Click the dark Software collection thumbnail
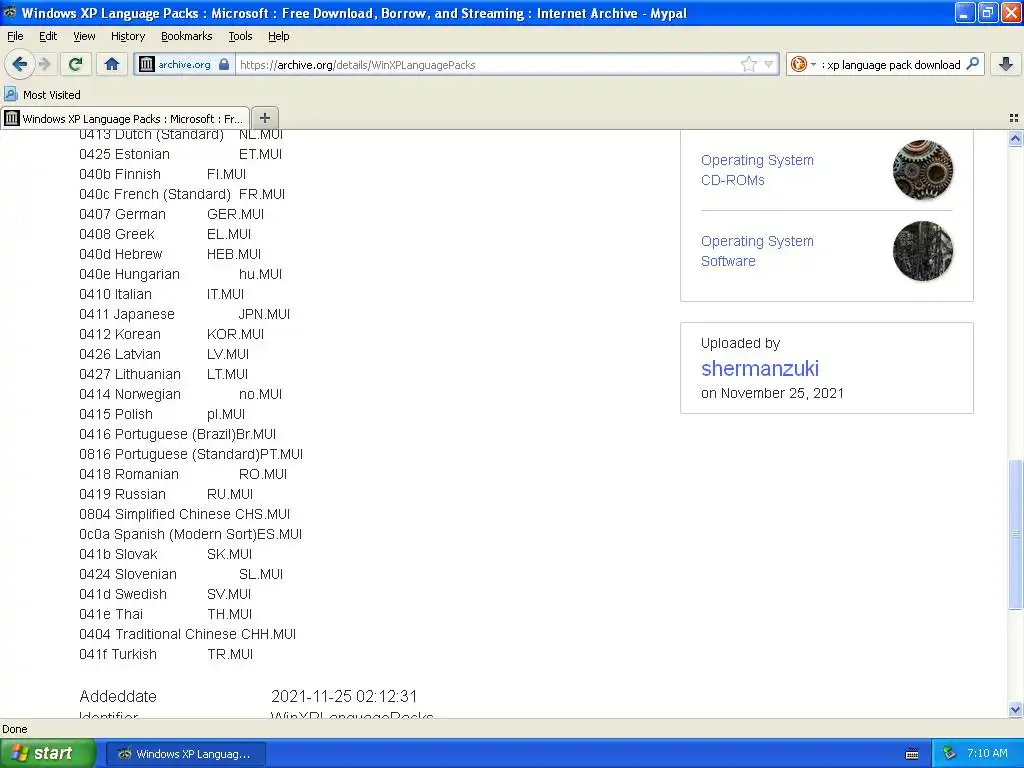 [x=923, y=251]
